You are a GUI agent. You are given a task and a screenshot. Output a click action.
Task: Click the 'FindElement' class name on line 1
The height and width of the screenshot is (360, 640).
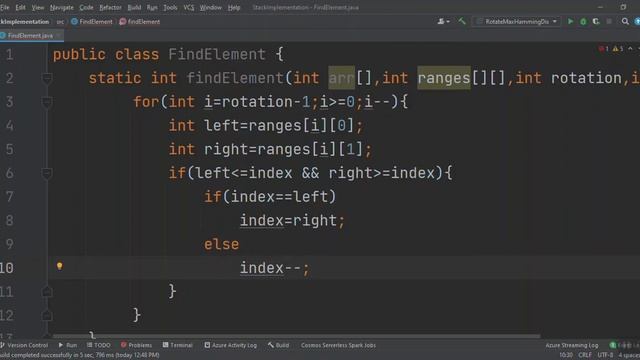point(217,54)
